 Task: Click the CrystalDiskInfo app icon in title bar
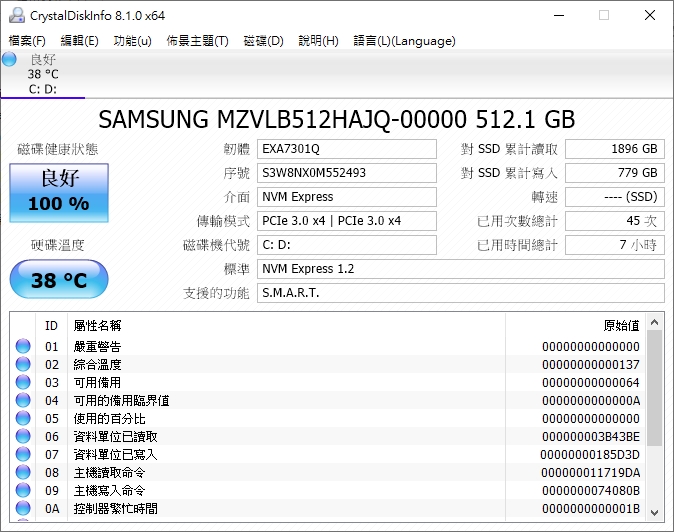(x=17, y=15)
